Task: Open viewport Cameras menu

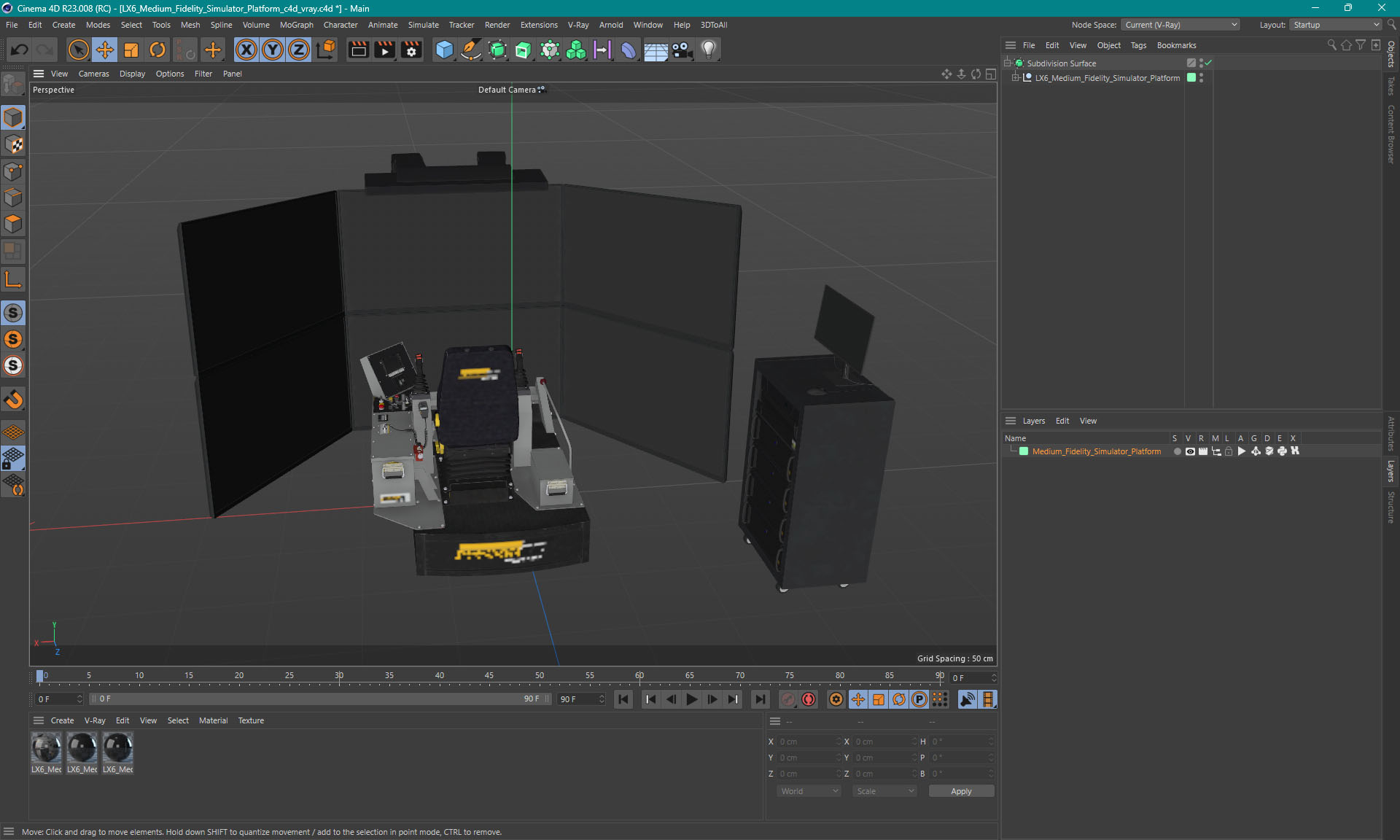Action: tap(94, 74)
